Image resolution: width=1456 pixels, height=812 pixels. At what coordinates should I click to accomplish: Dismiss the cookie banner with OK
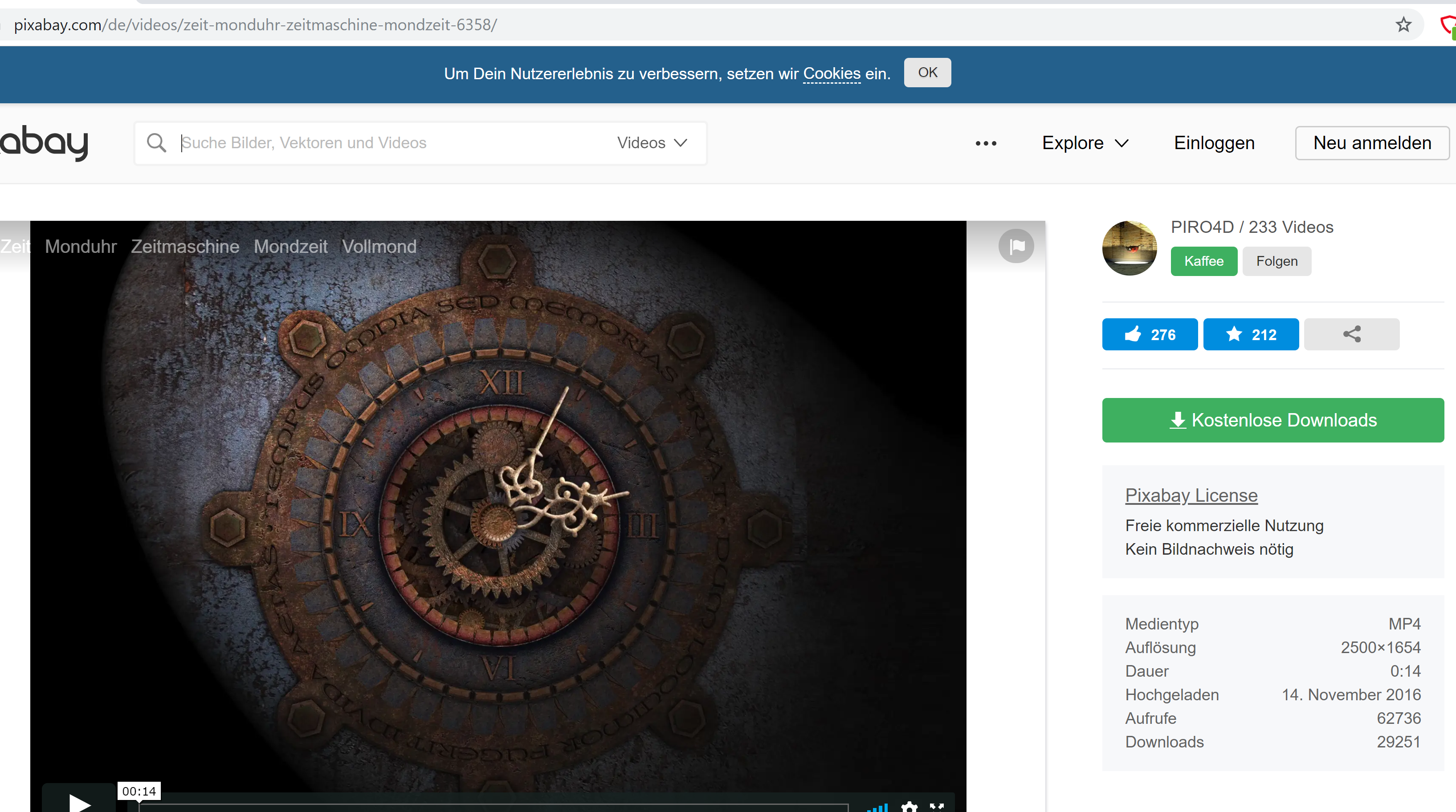click(x=927, y=72)
